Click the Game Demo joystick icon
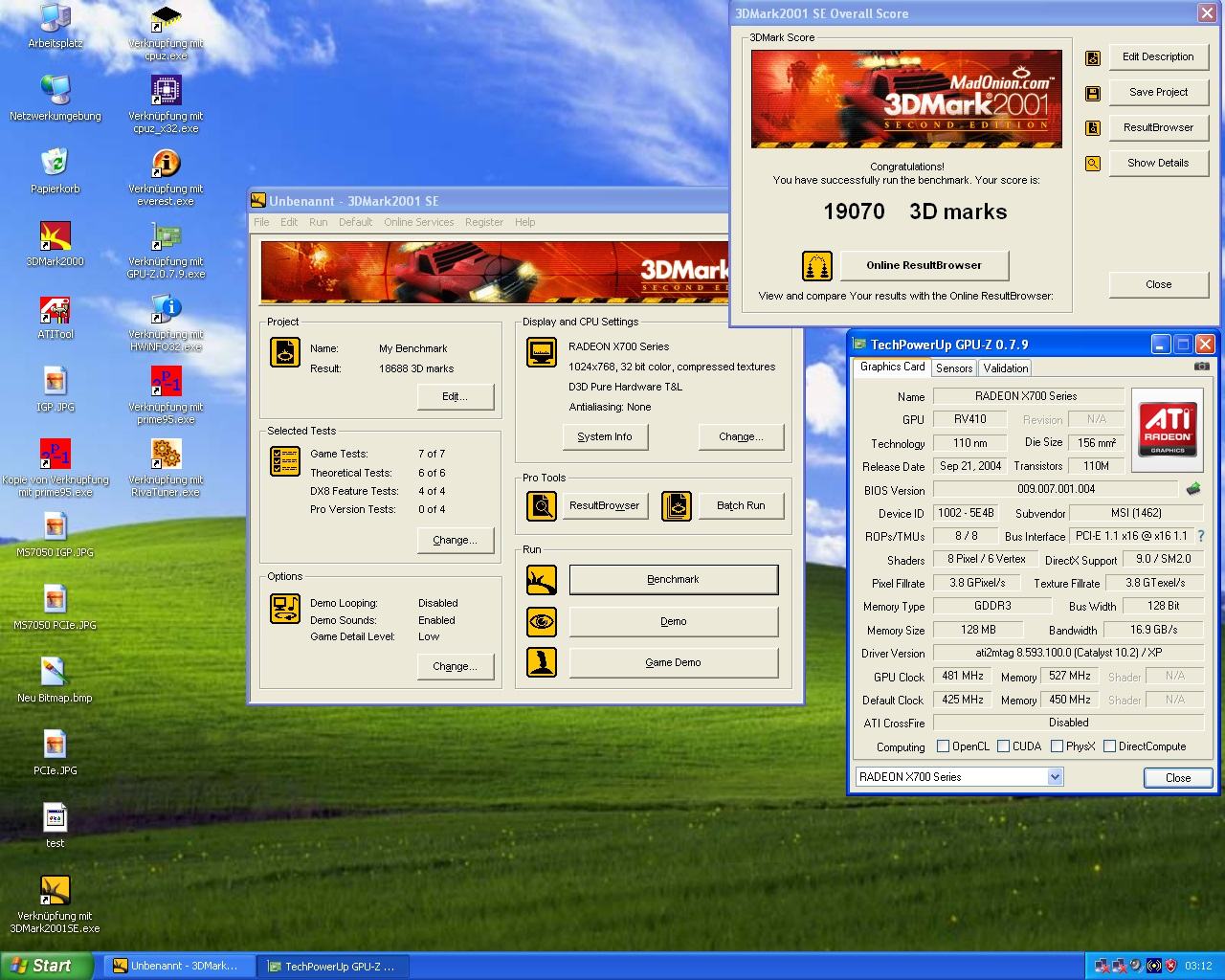Viewport: 1225px width, 980px height. (x=542, y=662)
